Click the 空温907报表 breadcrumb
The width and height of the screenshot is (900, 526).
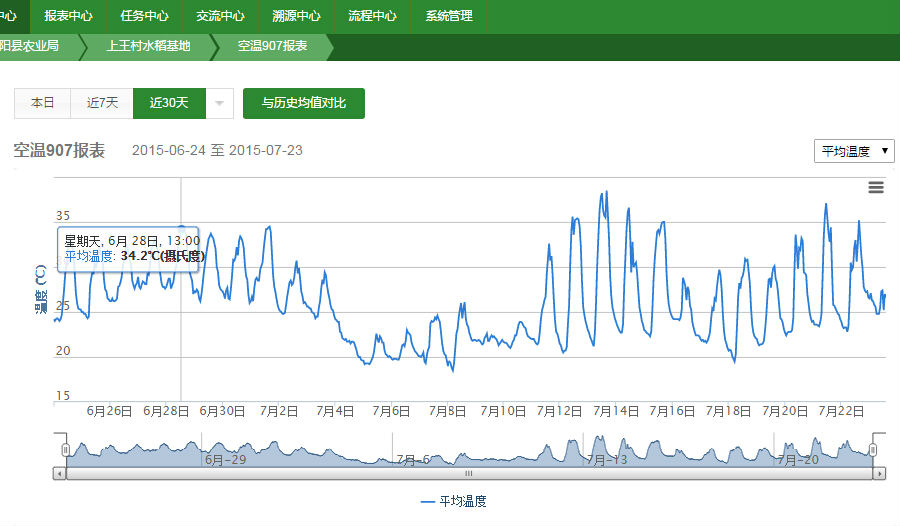click(x=272, y=46)
